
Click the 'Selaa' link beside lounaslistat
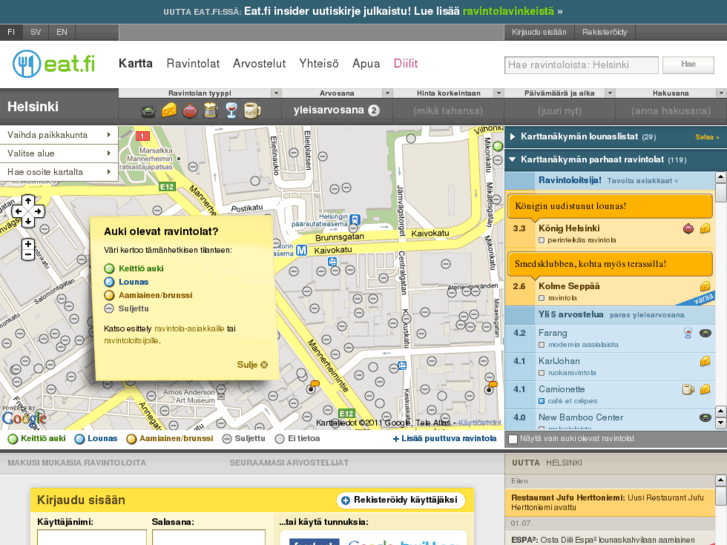(707, 137)
